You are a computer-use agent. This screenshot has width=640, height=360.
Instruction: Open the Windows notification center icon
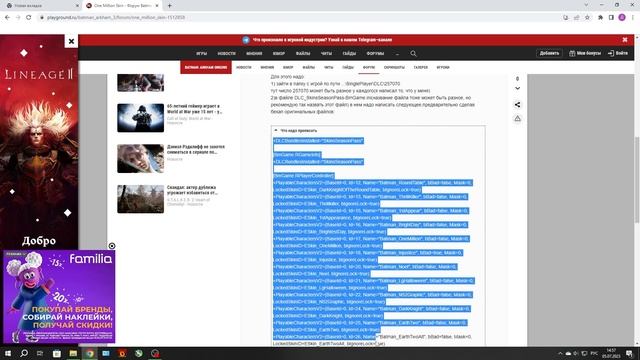click(629, 353)
